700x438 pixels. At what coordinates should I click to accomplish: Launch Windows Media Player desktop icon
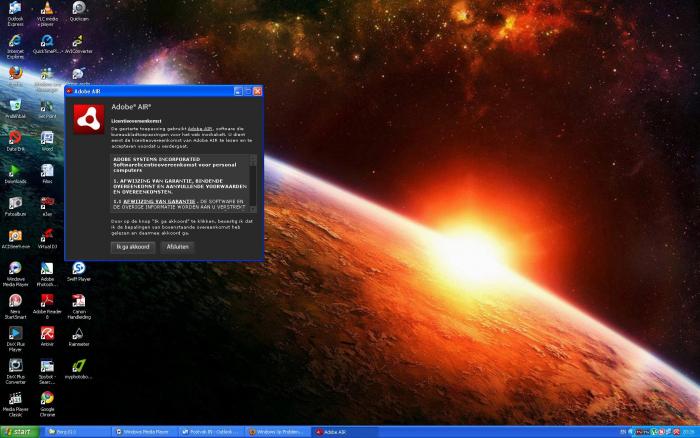pos(15,274)
